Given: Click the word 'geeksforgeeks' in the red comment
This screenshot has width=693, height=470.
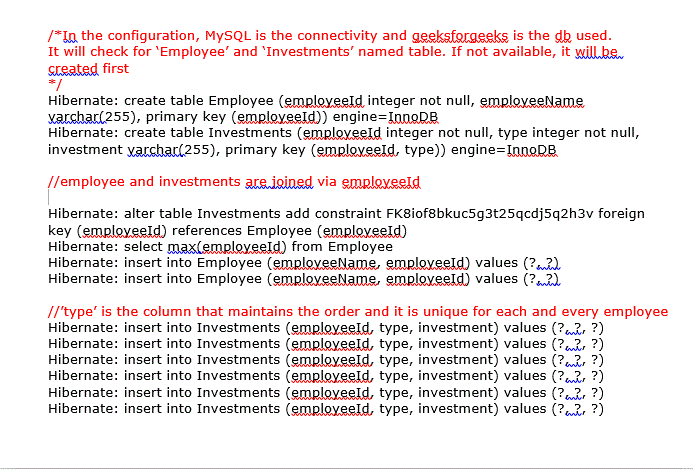Looking at the screenshot, I should pos(460,36).
